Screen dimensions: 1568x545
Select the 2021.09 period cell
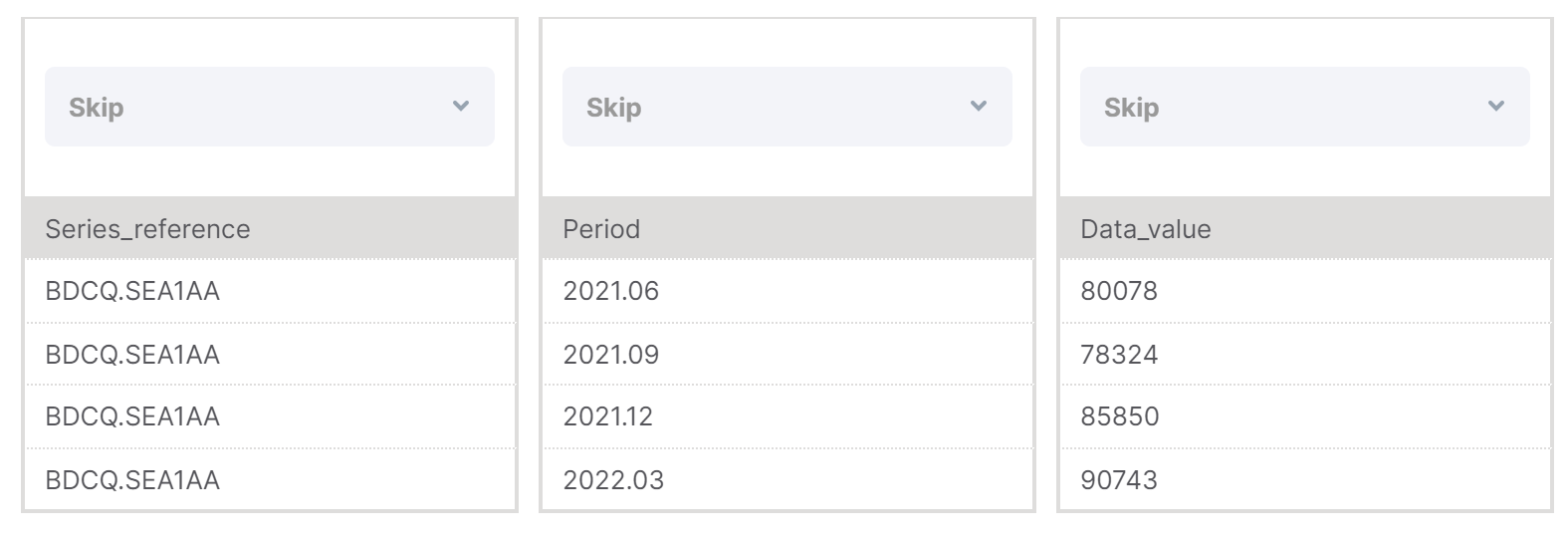point(787,354)
